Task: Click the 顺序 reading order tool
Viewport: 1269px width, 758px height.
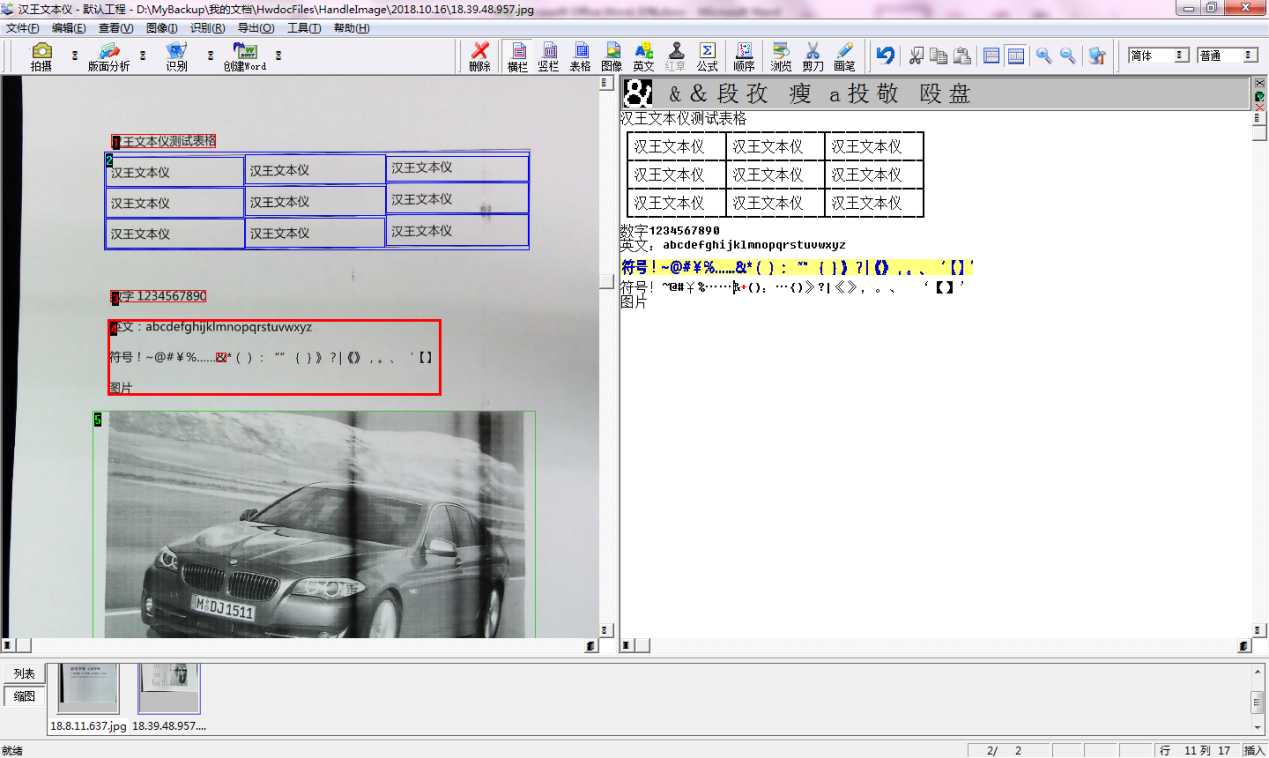Action: (x=744, y=57)
